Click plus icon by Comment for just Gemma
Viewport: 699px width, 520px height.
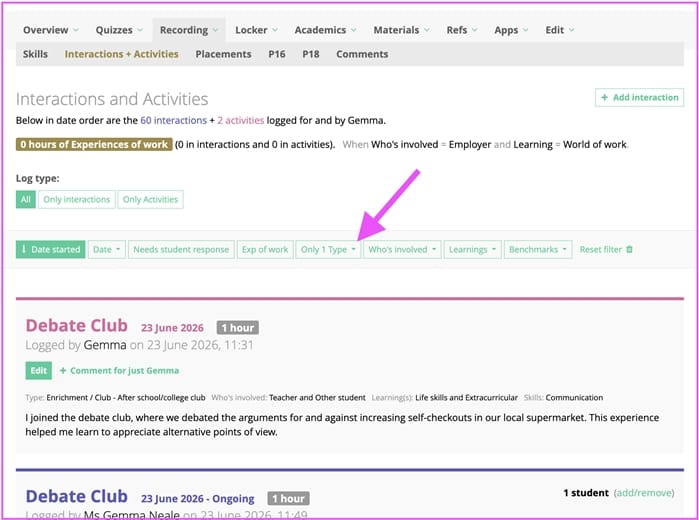point(63,371)
